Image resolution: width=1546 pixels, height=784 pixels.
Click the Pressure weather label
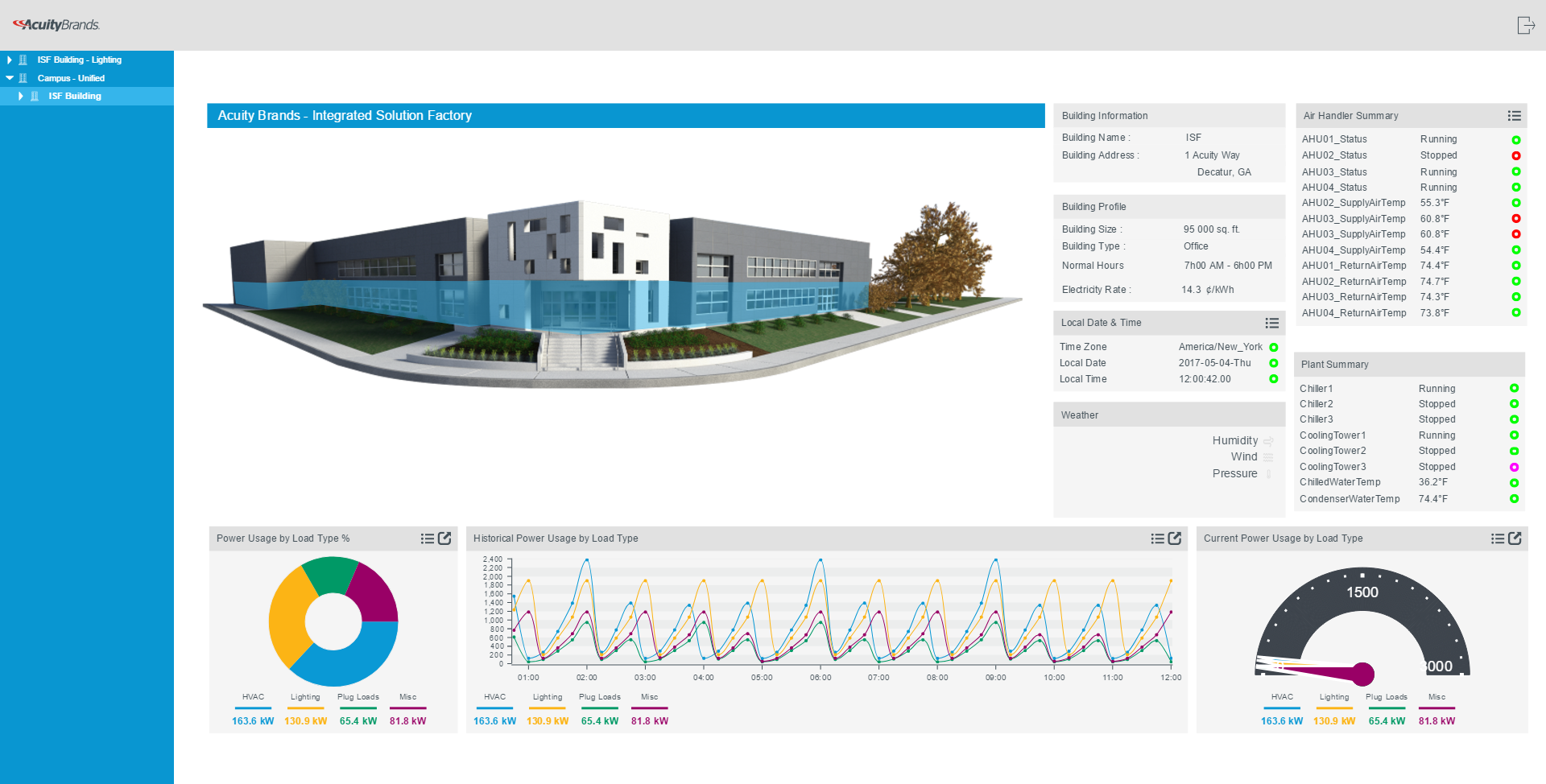point(1234,474)
